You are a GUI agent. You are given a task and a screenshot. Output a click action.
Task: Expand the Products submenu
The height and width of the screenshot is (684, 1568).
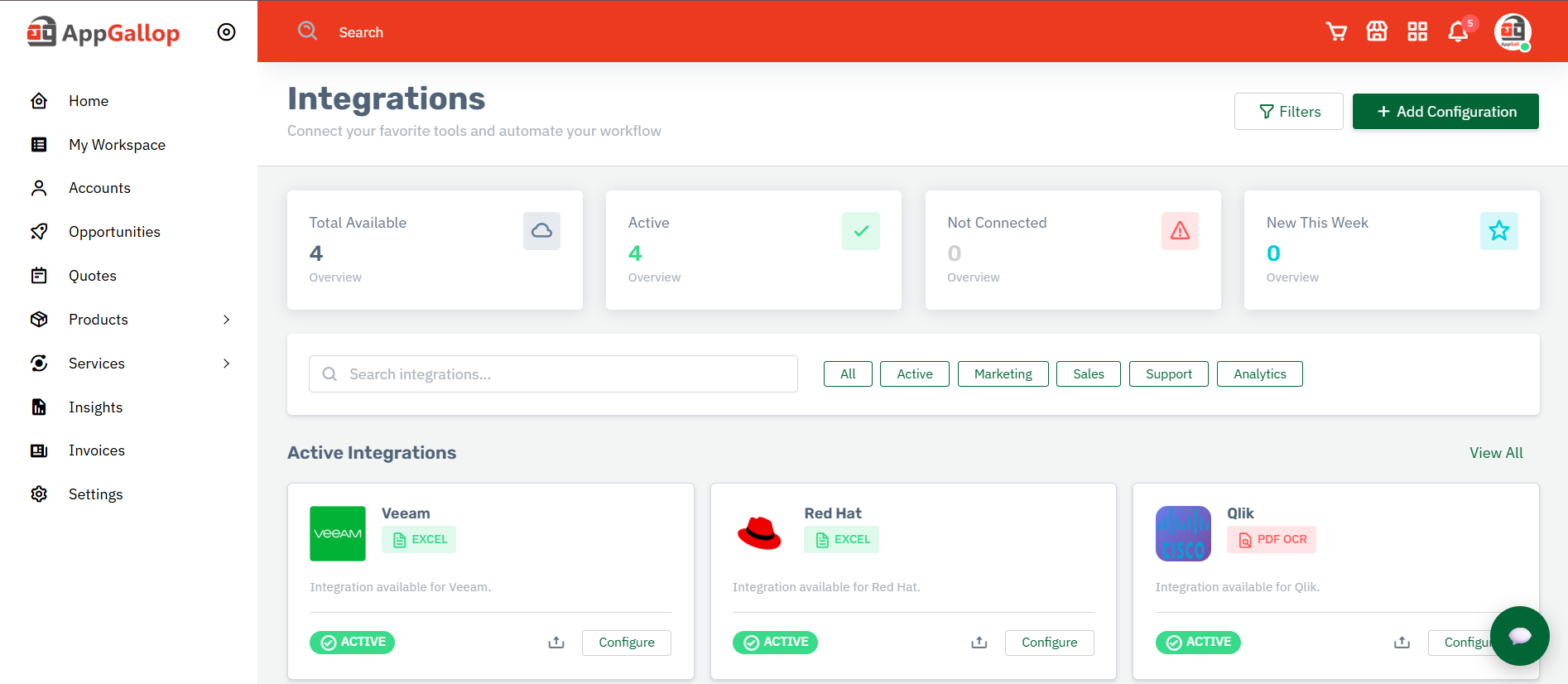226,320
